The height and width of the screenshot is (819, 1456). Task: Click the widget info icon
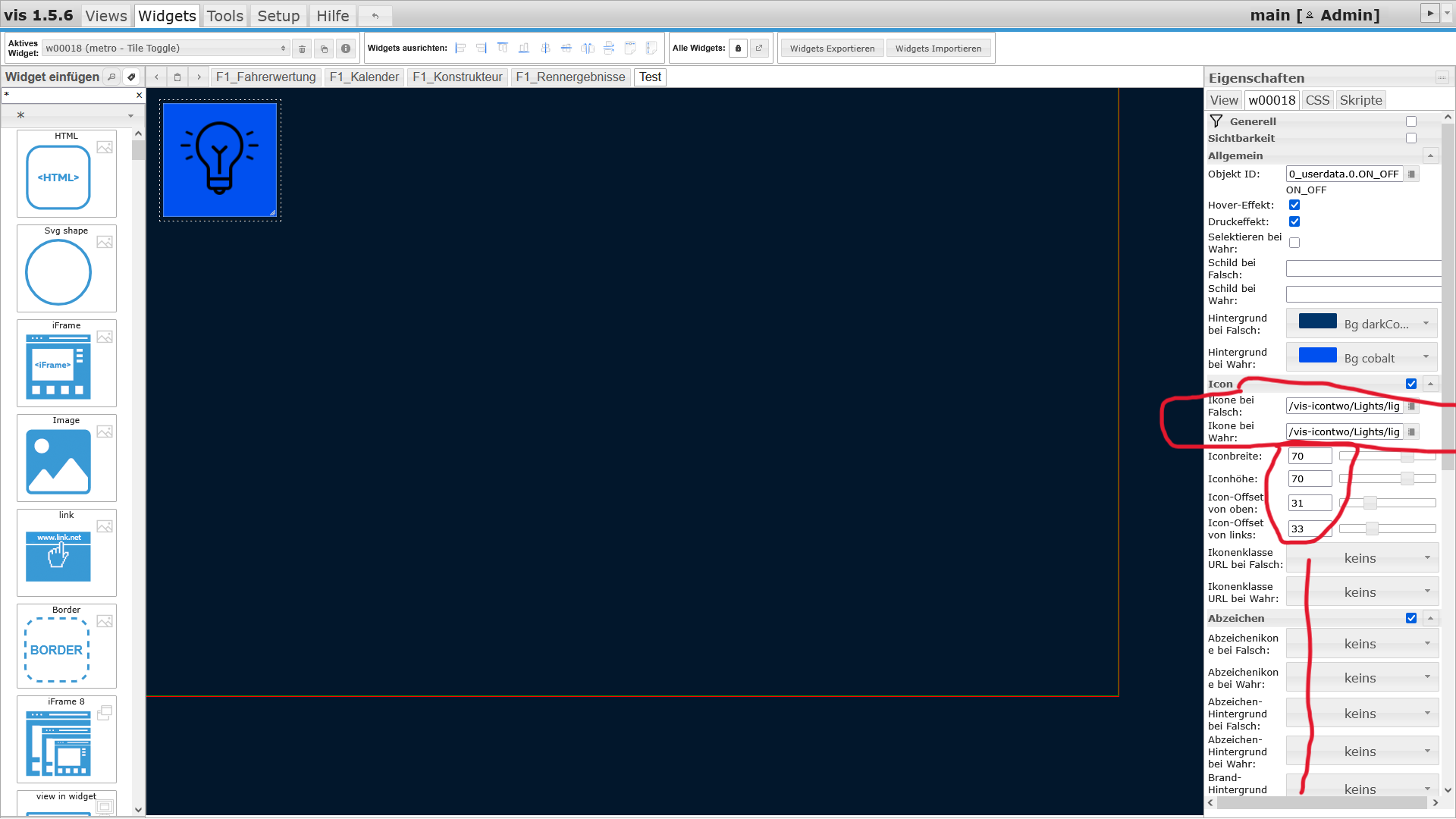(346, 48)
